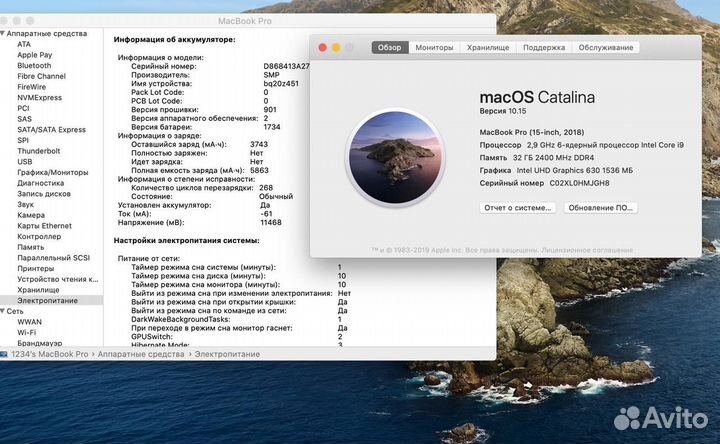Select Параллельный SCSI entry

tap(54, 258)
